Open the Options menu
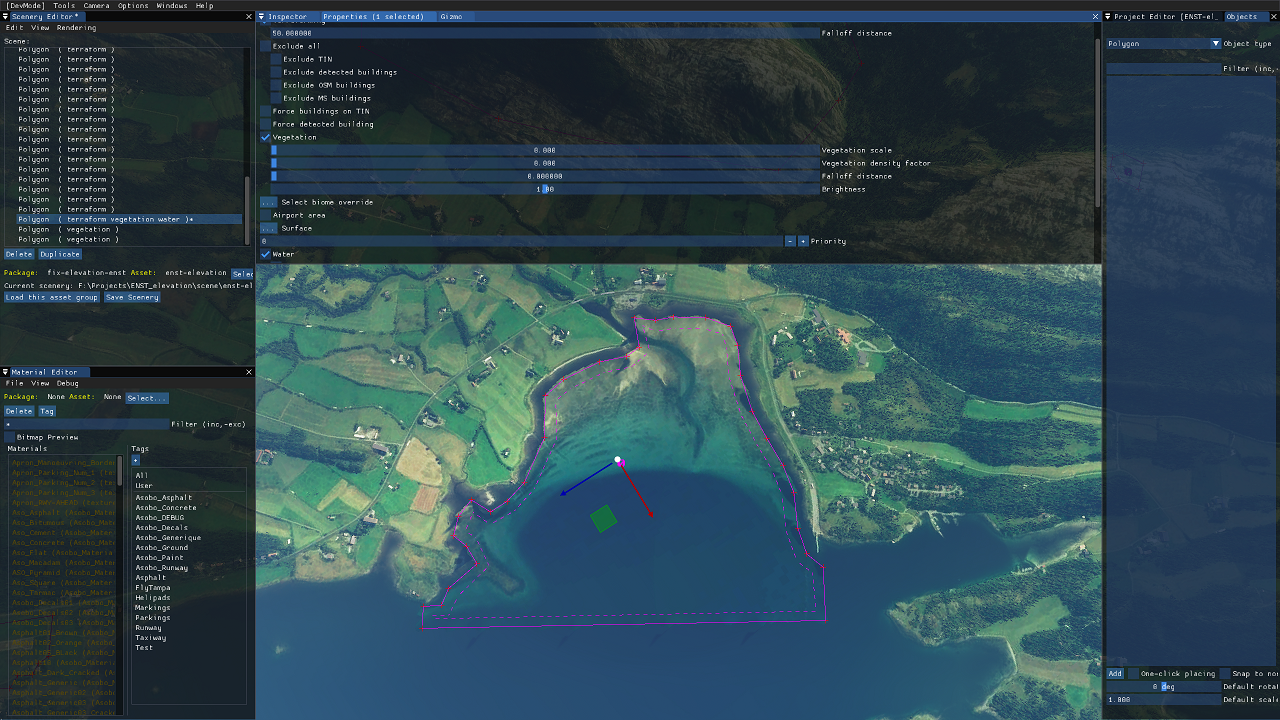Image resolution: width=1280 pixels, height=720 pixels. [x=133, y=6]
